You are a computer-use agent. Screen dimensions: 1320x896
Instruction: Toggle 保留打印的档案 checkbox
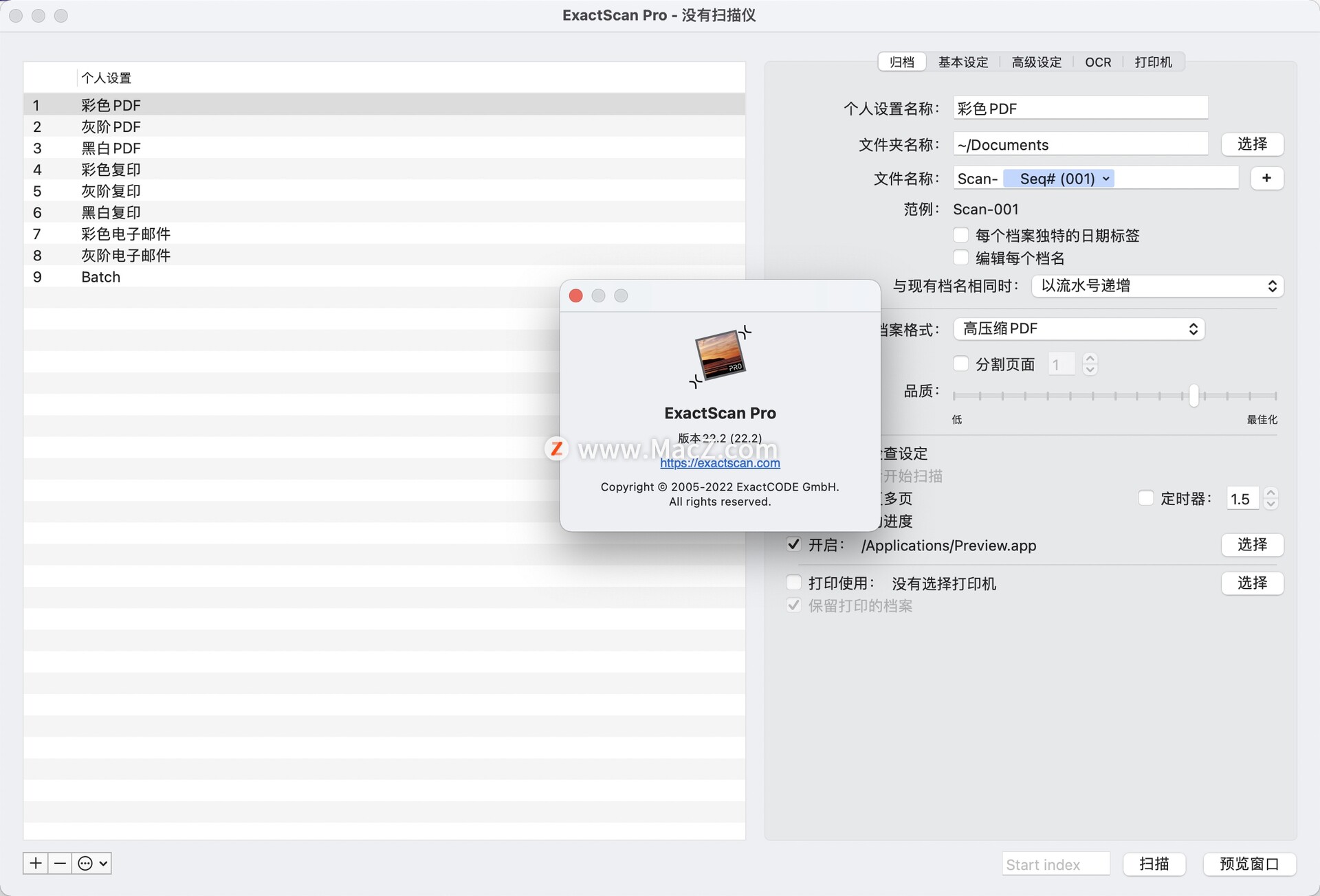coord(793,605)
